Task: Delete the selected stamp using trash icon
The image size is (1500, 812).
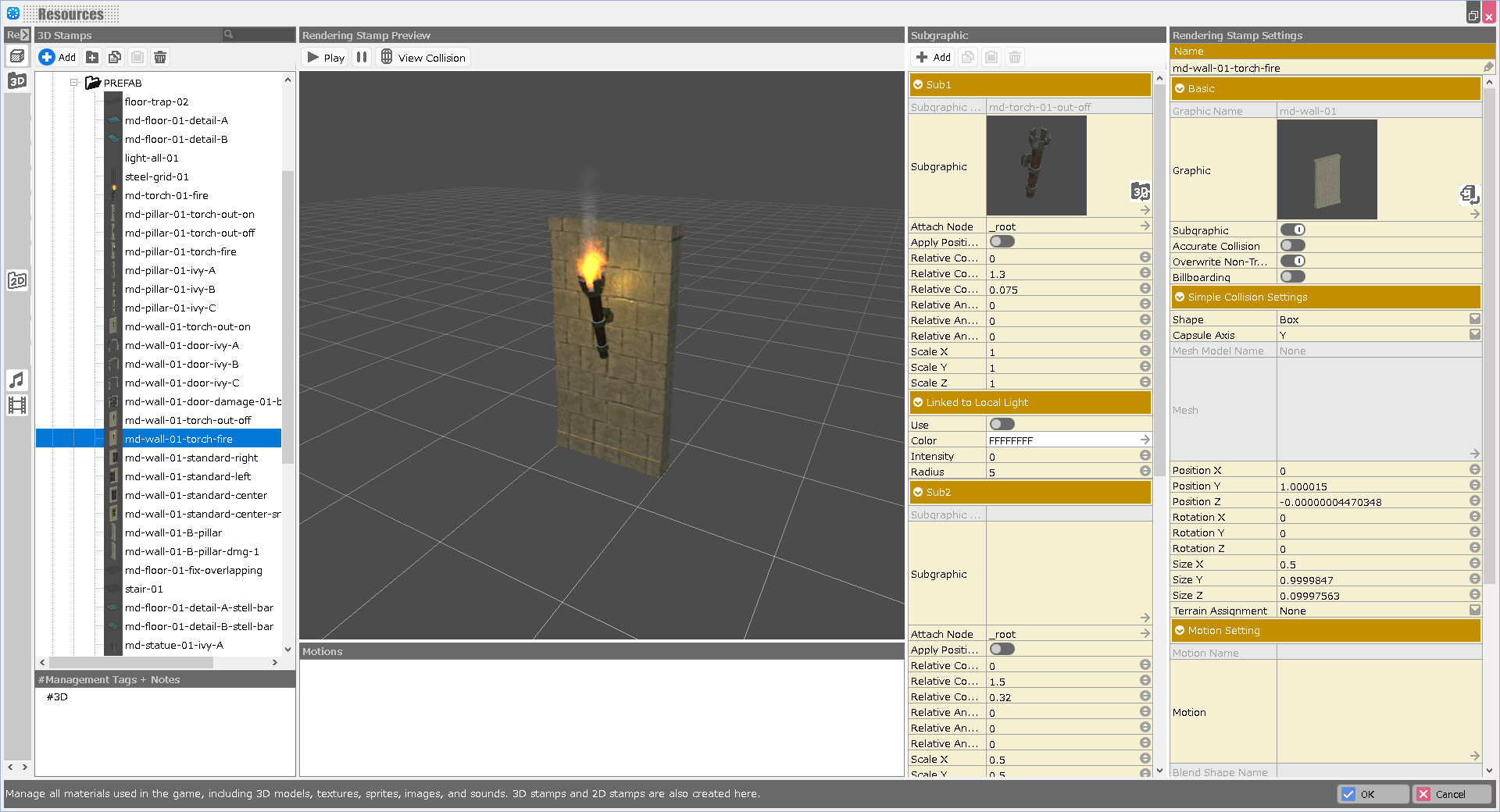Action: 160,57
